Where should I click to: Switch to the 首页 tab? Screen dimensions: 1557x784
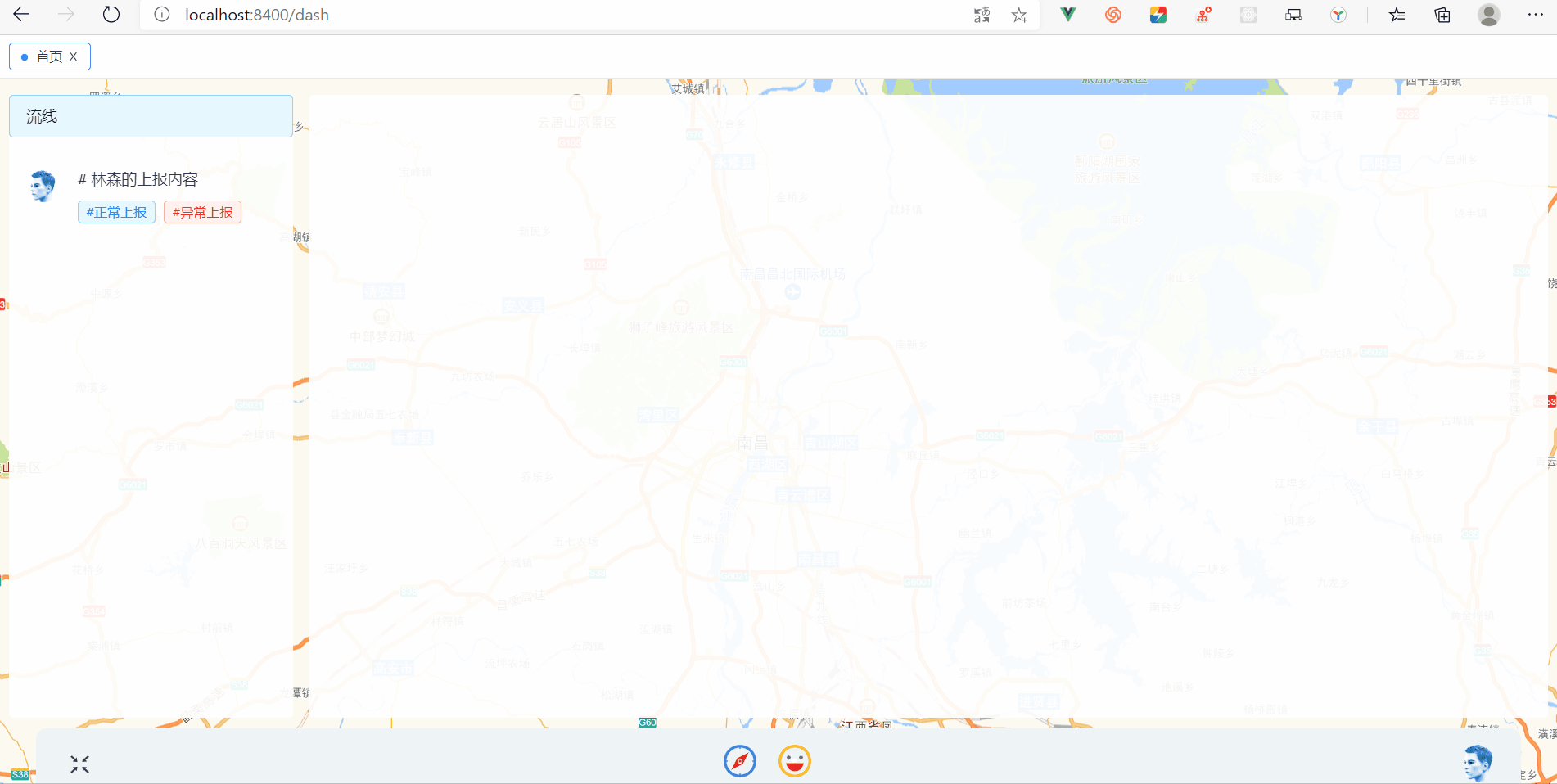[49, 56]
